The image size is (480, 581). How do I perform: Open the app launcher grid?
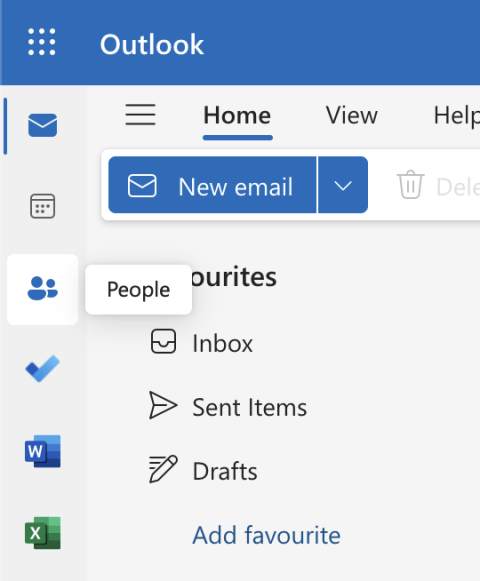(42, 42)
